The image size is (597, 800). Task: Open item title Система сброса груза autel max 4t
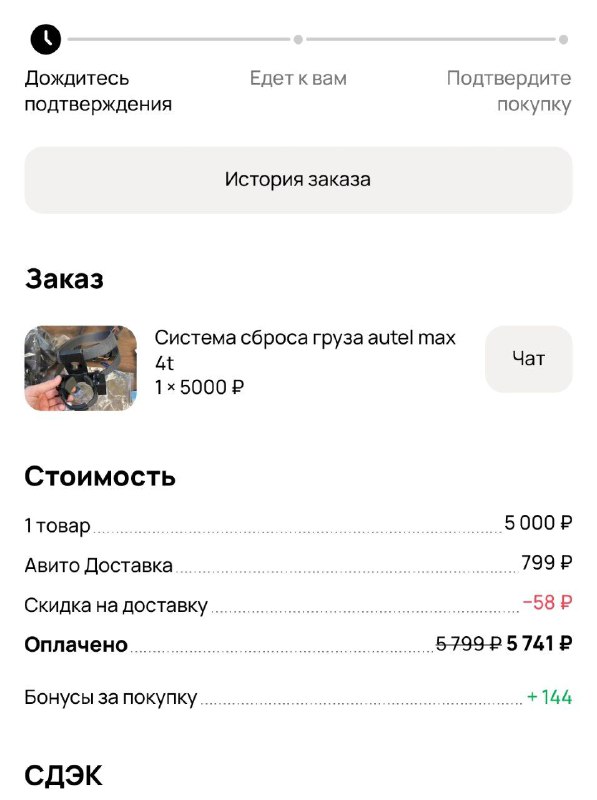click(x=305, y=350)
